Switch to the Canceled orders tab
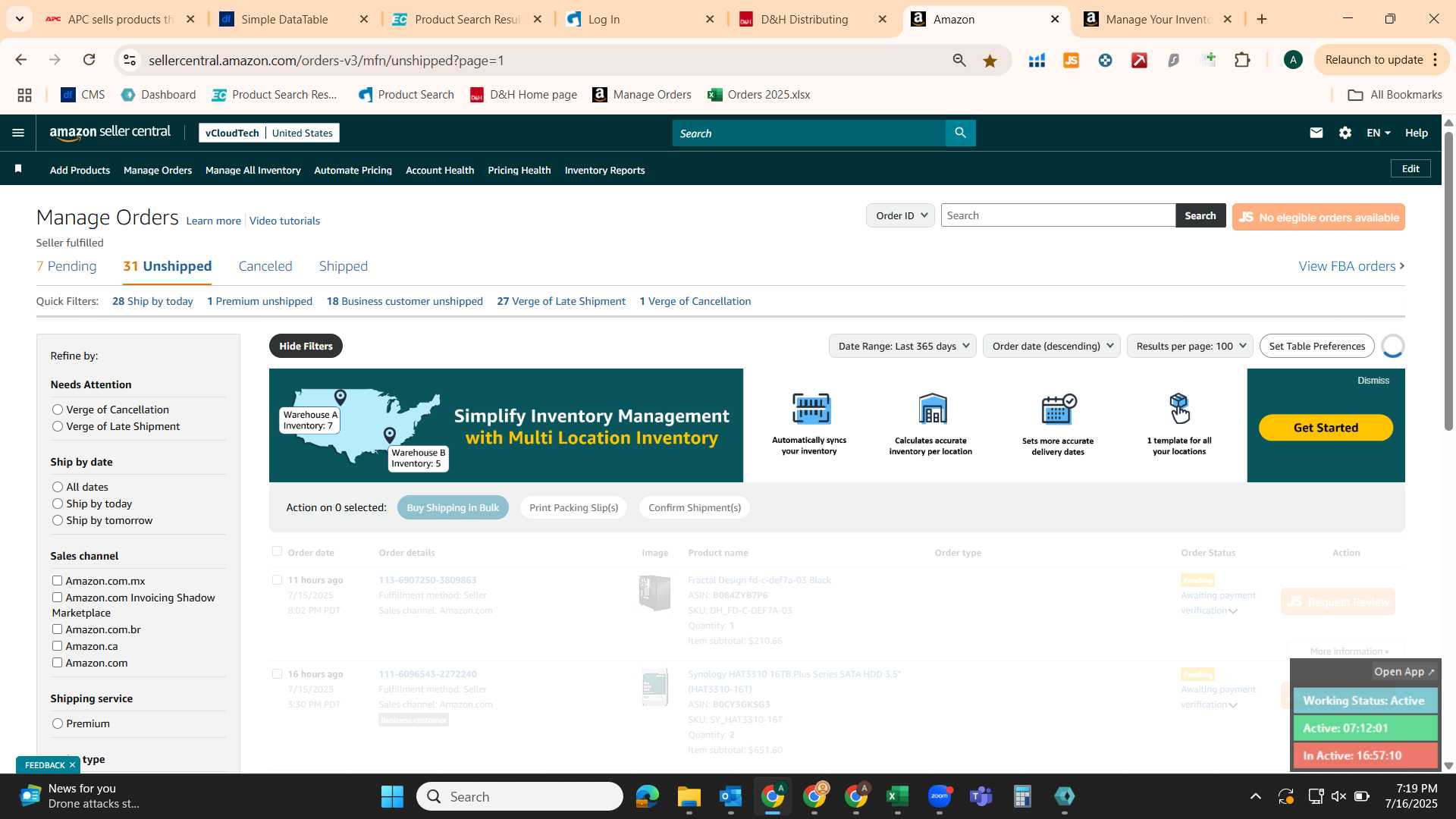The height and width of the screenshot is (819, 1456). (265, 266)
